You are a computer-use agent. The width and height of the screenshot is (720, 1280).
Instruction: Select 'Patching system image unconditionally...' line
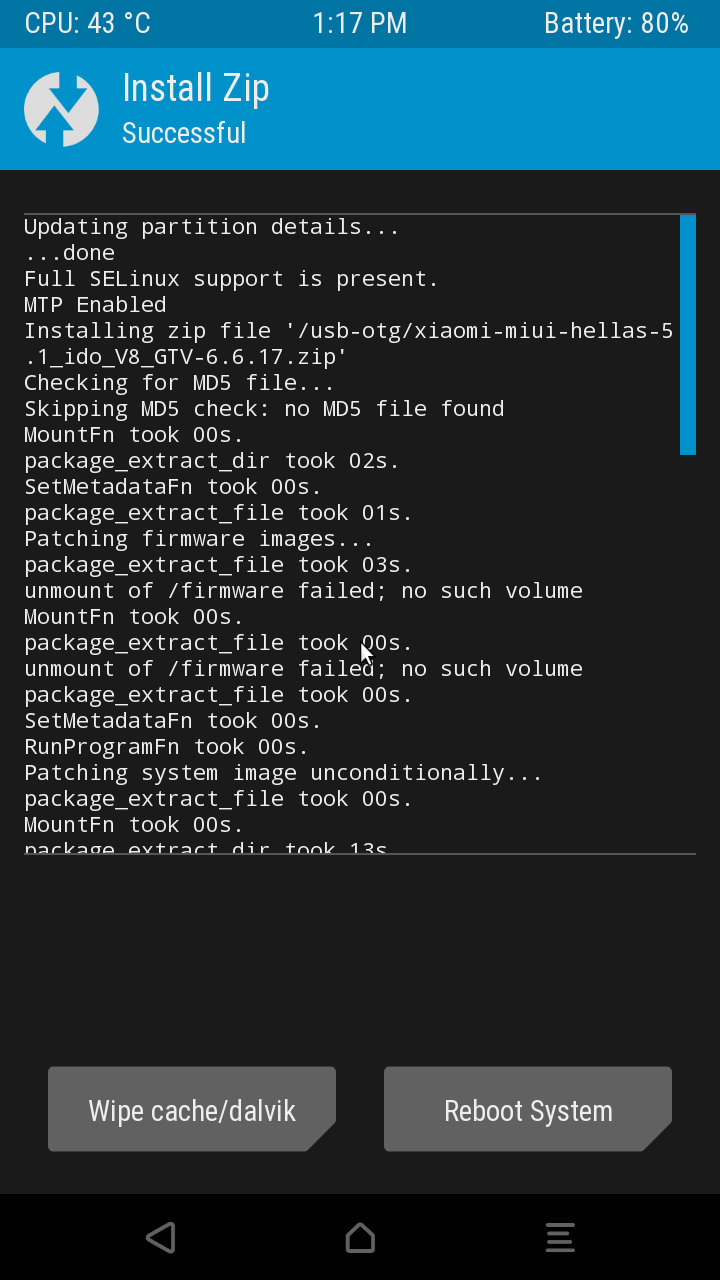283,773
